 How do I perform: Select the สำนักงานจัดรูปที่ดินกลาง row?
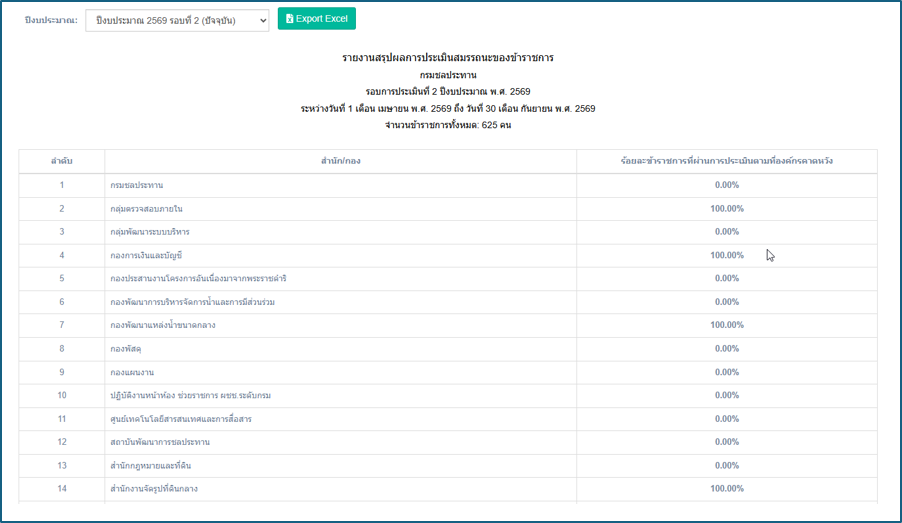(448, 489)
